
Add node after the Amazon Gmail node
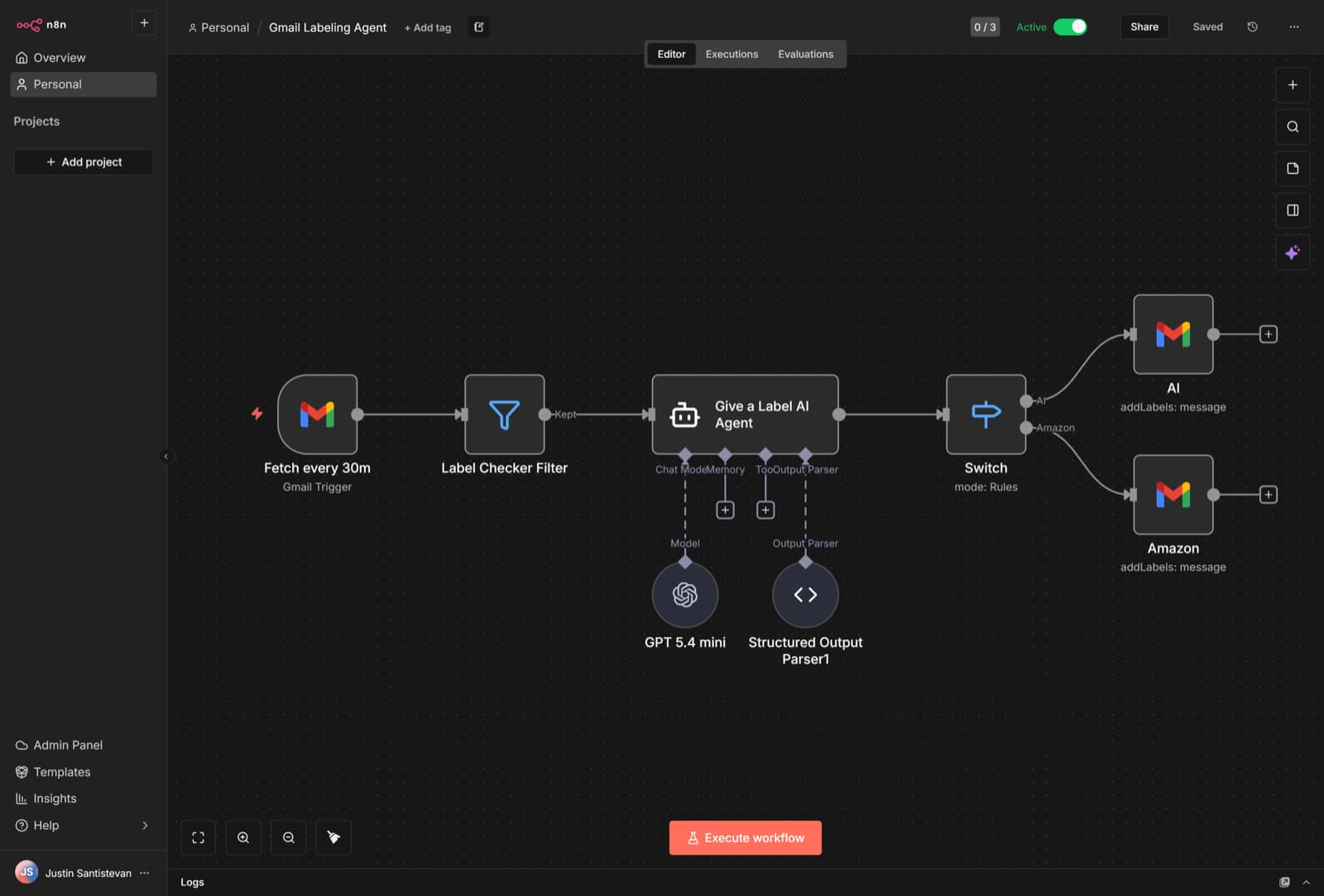click(x=1269, y=495)
